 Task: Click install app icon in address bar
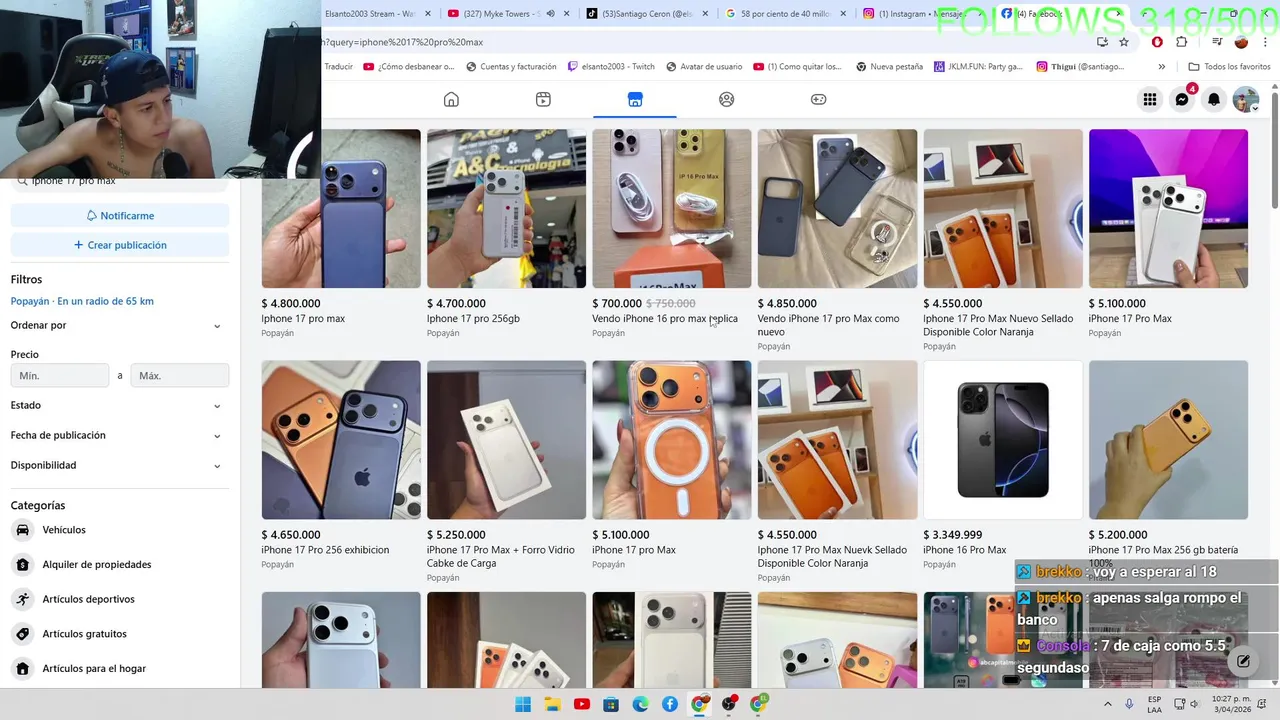[x=1102, y=42]
